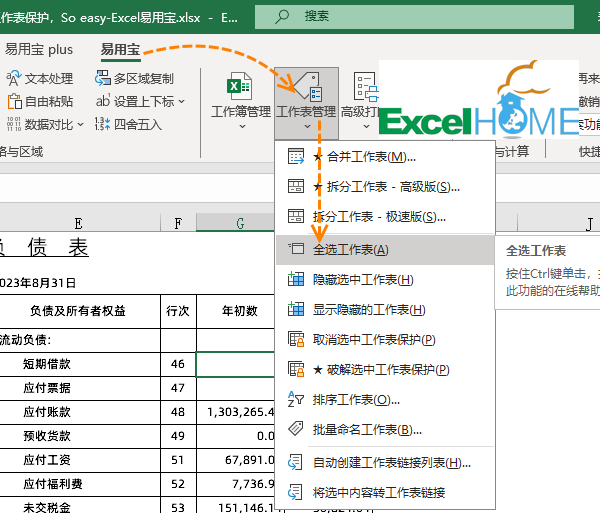Choose 拆分工作表 - 极速版(S)
The width and height of the screenshot is (600, 513).
click(x=385, y=217)
